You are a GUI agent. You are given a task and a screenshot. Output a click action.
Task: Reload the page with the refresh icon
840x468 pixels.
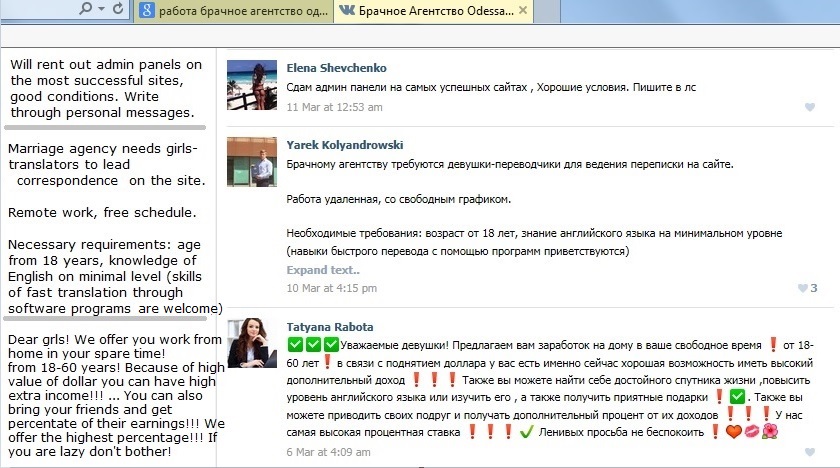[118, 9]
